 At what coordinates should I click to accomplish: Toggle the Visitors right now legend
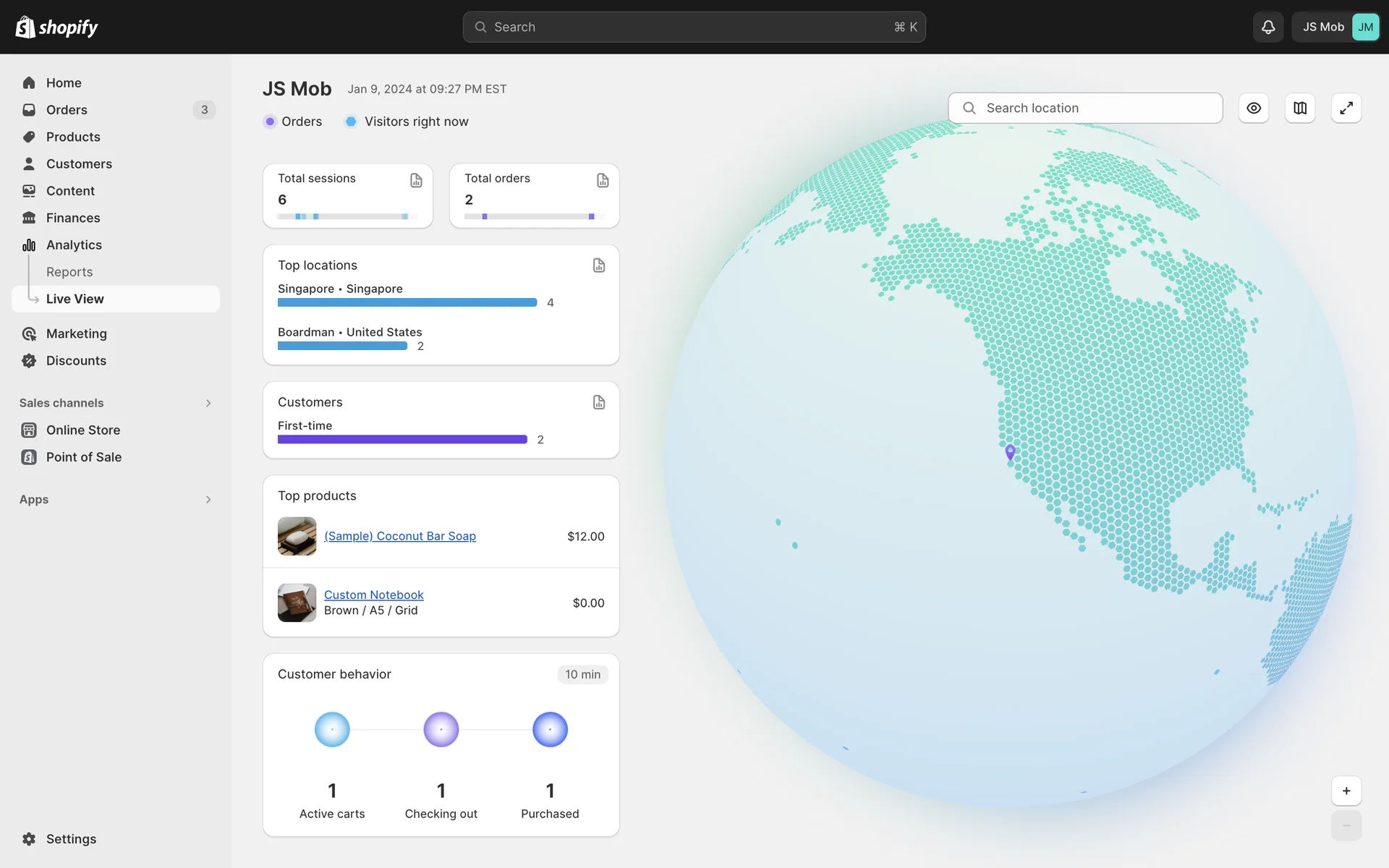(351, 122)
